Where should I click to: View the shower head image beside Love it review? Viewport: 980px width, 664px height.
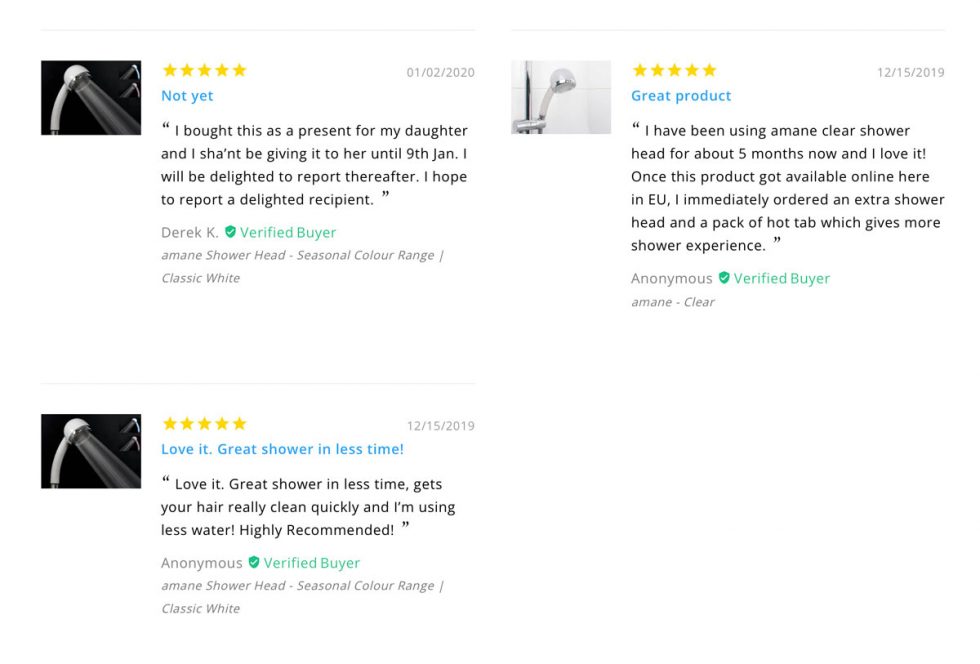pyautogui.click(x=91, y=451)
